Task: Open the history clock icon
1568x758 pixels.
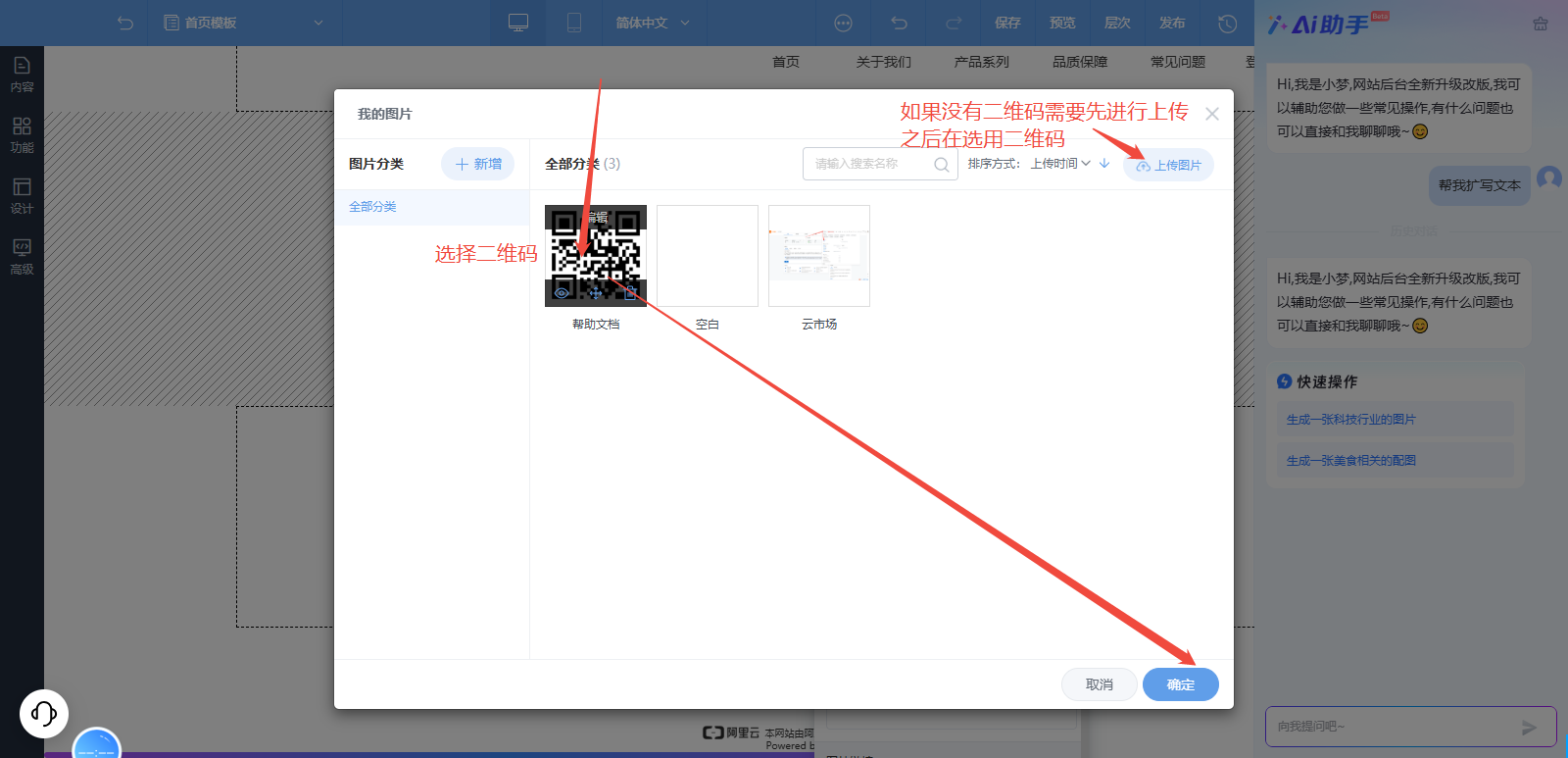Action: pos(1227,23)
